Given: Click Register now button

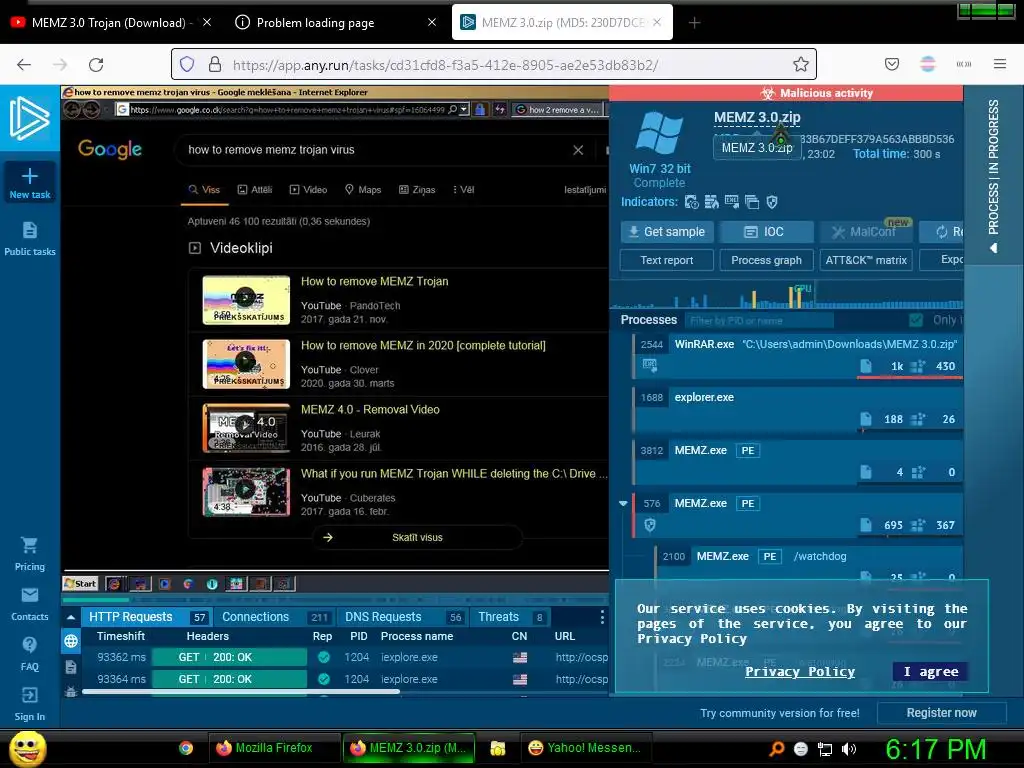Looking at the screenshot, I should pyautogui.click(x=941, y=713).
